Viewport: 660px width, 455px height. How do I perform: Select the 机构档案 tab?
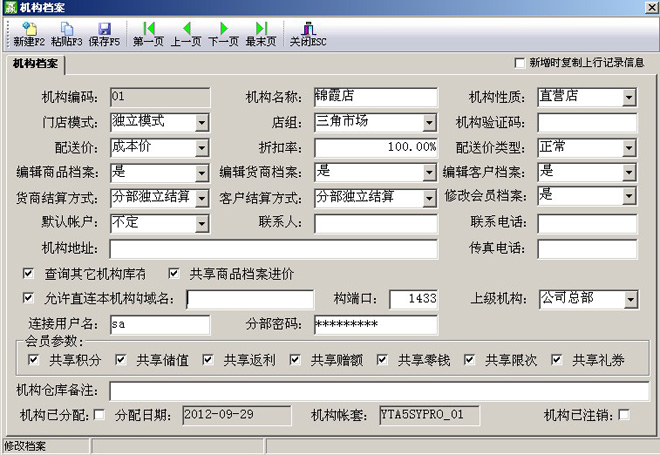coord(35,64)
